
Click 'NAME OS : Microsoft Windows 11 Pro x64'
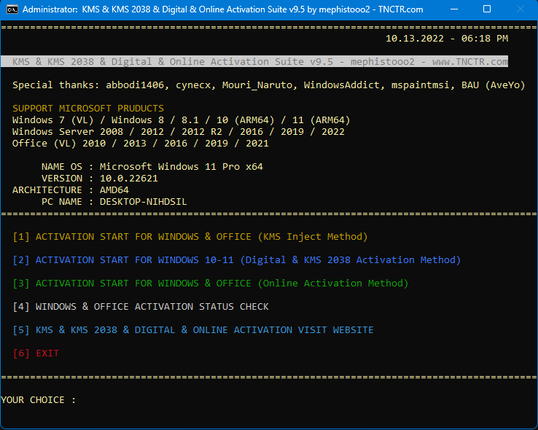click(152, 167)
